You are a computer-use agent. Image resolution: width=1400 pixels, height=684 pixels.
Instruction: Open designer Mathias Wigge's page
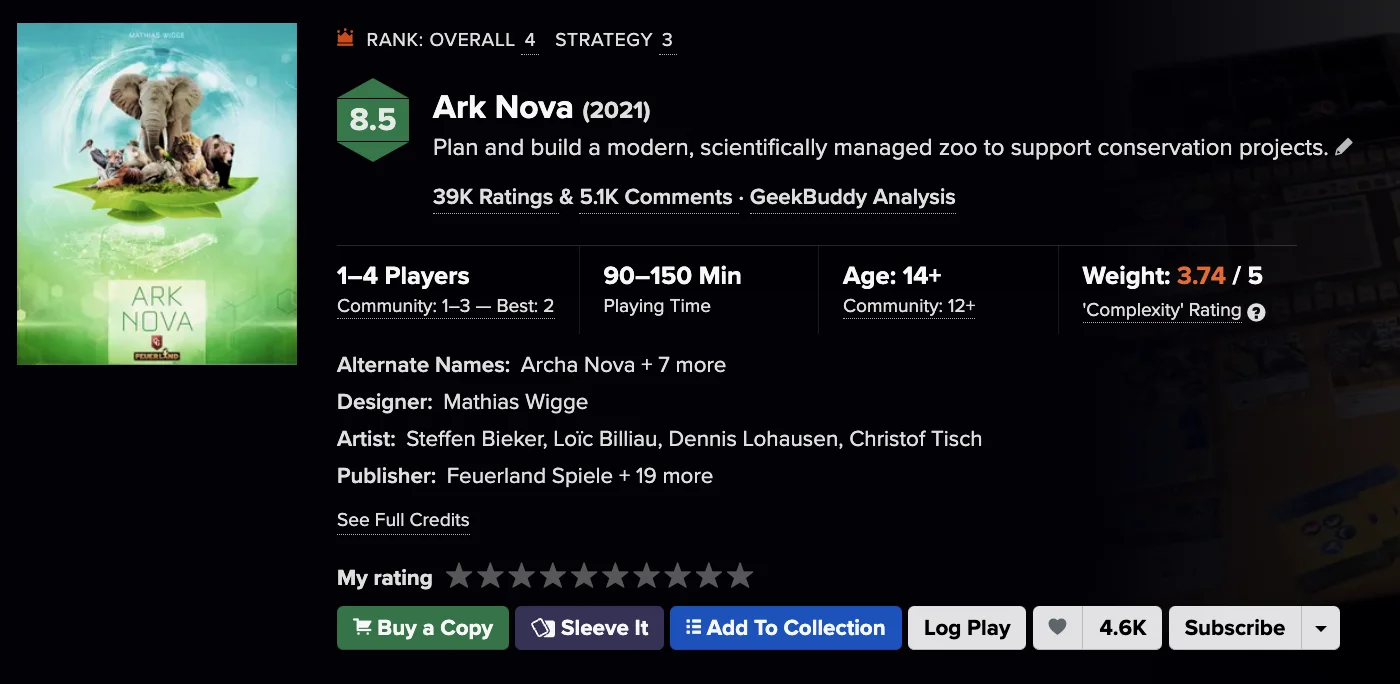click(515, 402)
